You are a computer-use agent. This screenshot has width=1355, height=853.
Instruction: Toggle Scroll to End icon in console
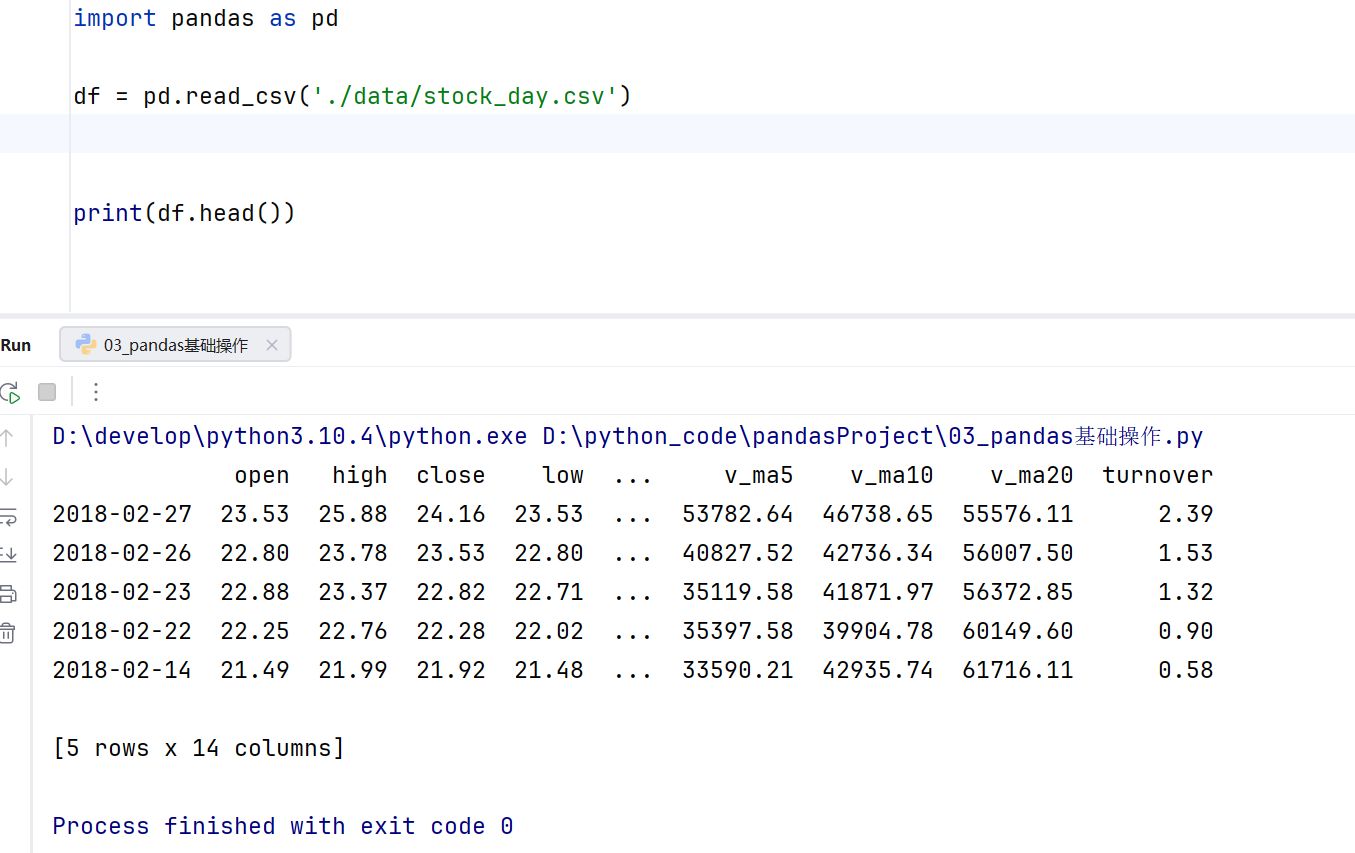7,554
